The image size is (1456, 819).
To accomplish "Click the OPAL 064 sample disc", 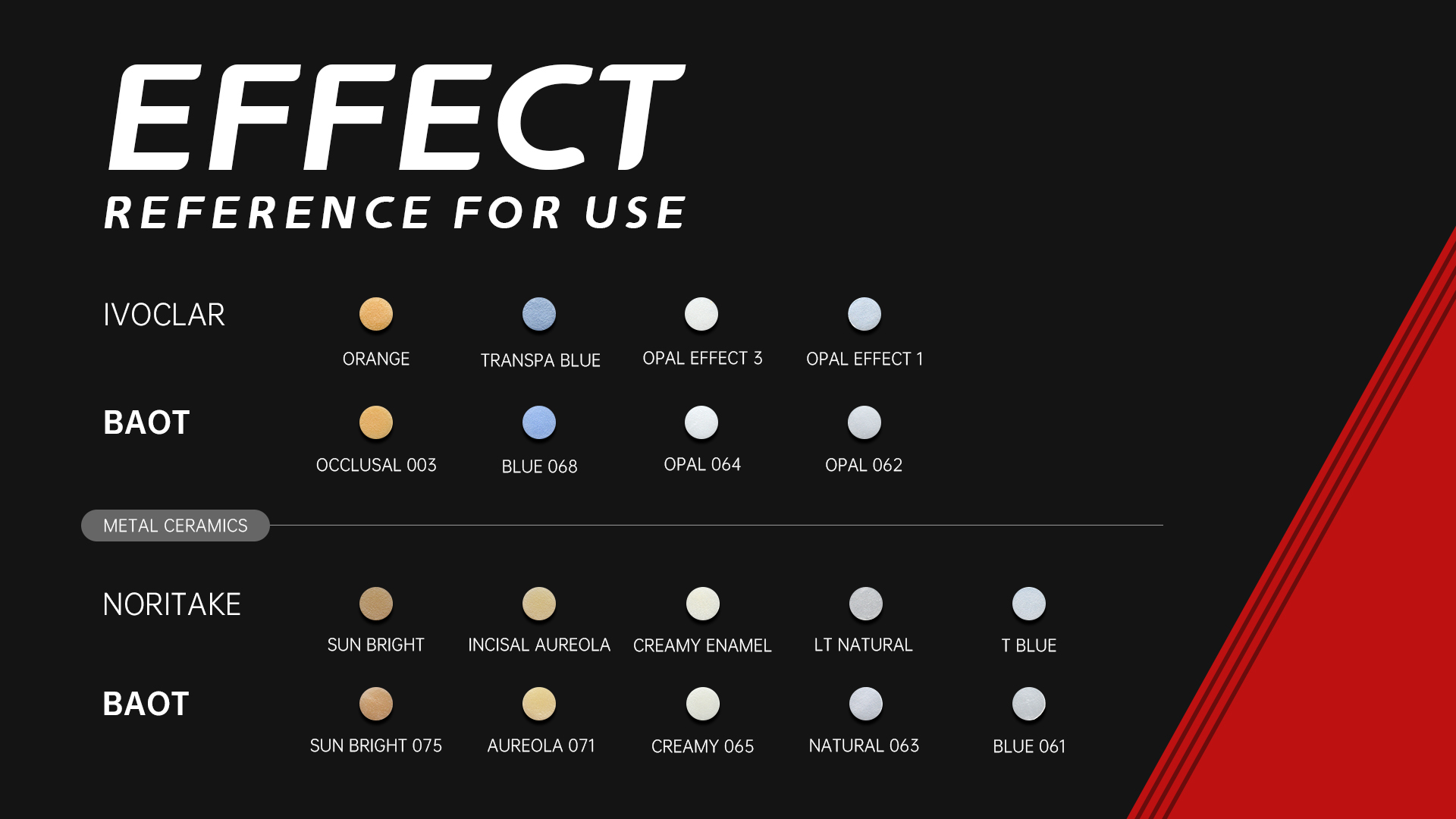I will pyautogui.click(x=701, y=422).
